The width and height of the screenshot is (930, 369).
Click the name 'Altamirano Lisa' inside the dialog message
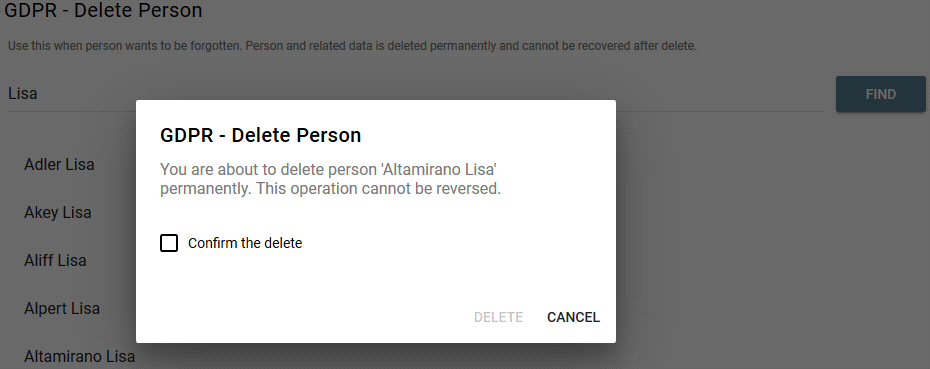point(438,170)
